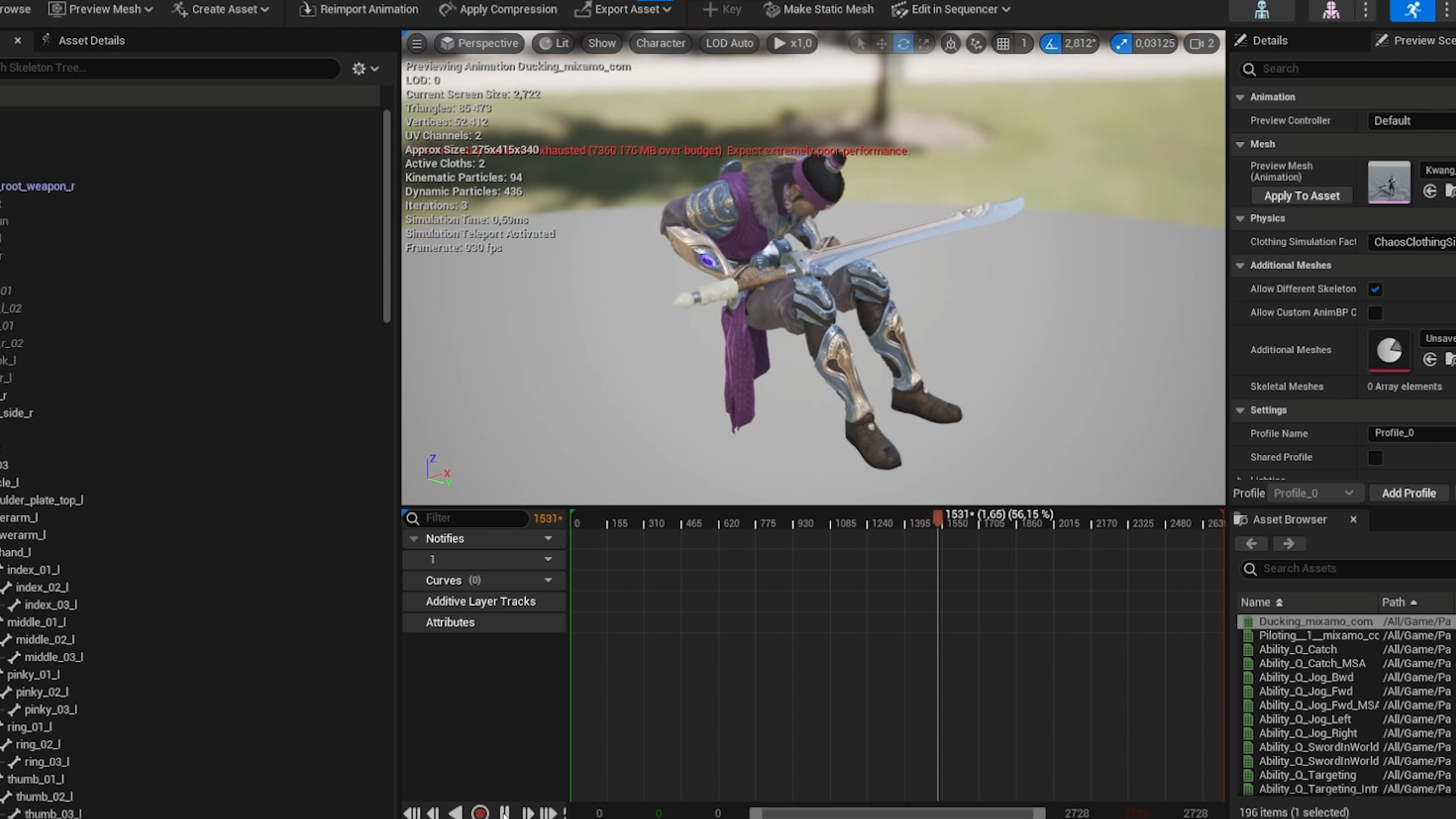Viewport: 1456px width, 819px height.
Task: Enable Allow Custom AnimBP Override checkbox
Action: [1375, 312]
